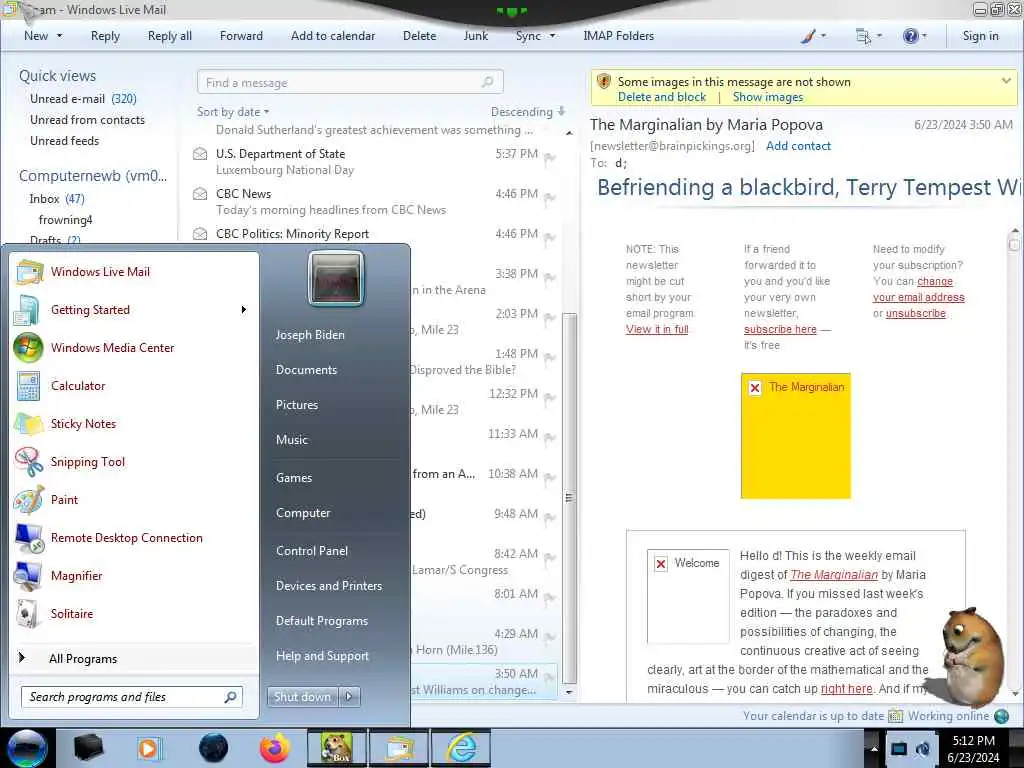Click Forward in toolbar
1024x768 pixels.
tap(241, 36)
